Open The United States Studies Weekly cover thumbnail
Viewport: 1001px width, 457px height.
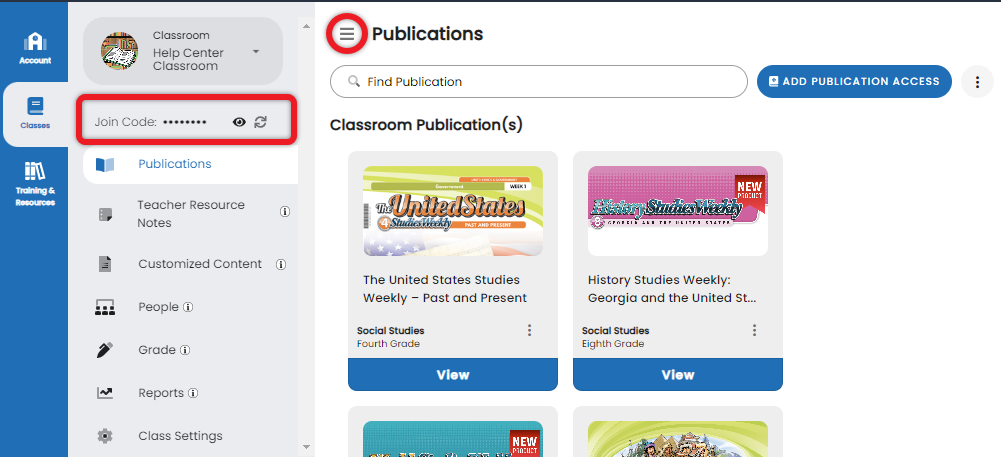(453, 211)
